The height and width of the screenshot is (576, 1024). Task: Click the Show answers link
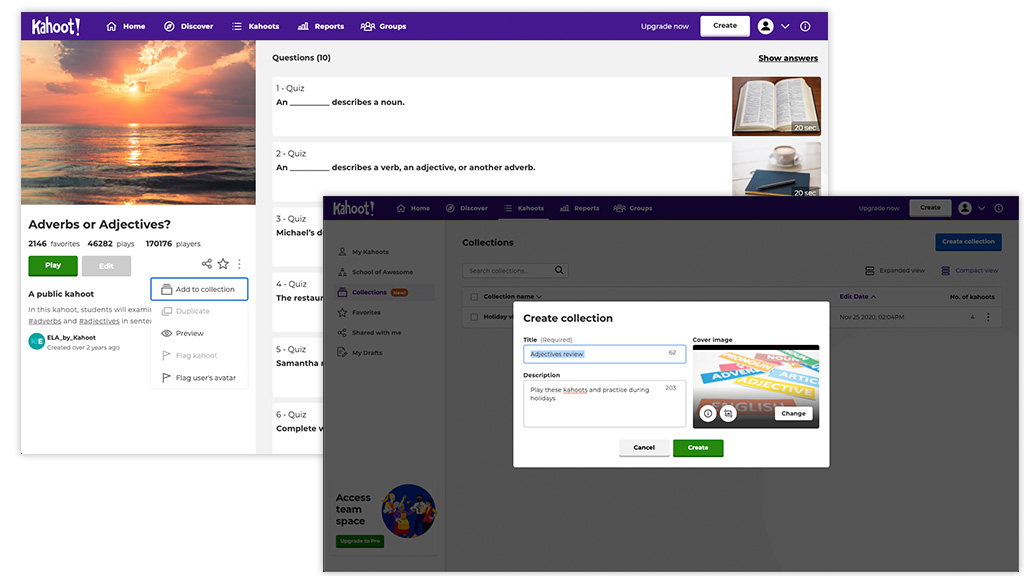[x=788, y=58]
